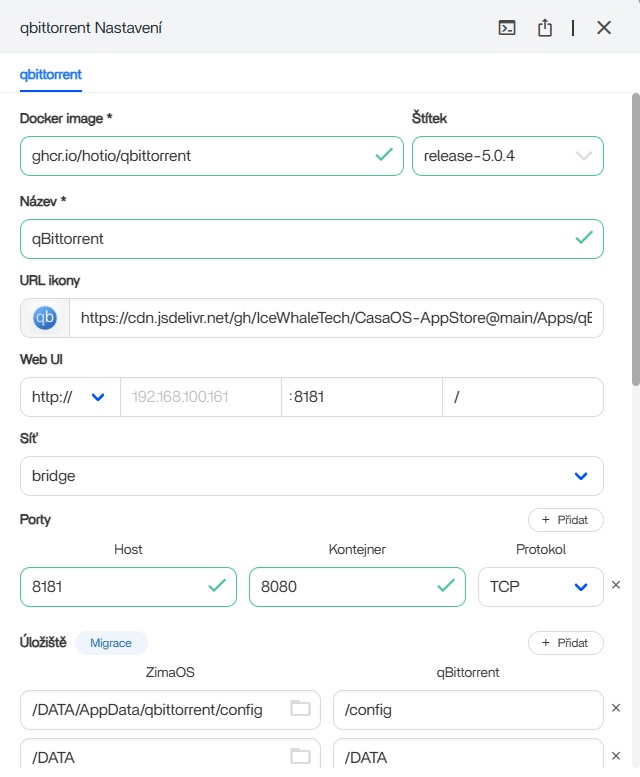Click the export/share icon in header
Screen dimensions: 640x777
coord(545,28)
